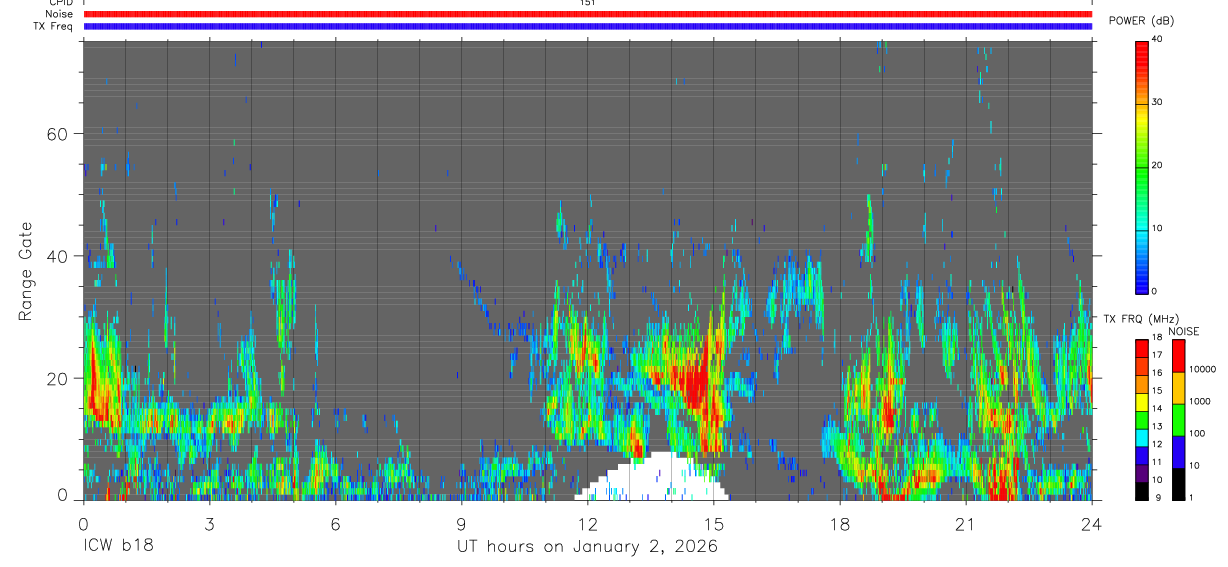Image resolution: width=1228 pixels, height=567 pixels.
Task: Click the 'Range Gate' y-axis title
Action: click(27, 270)
